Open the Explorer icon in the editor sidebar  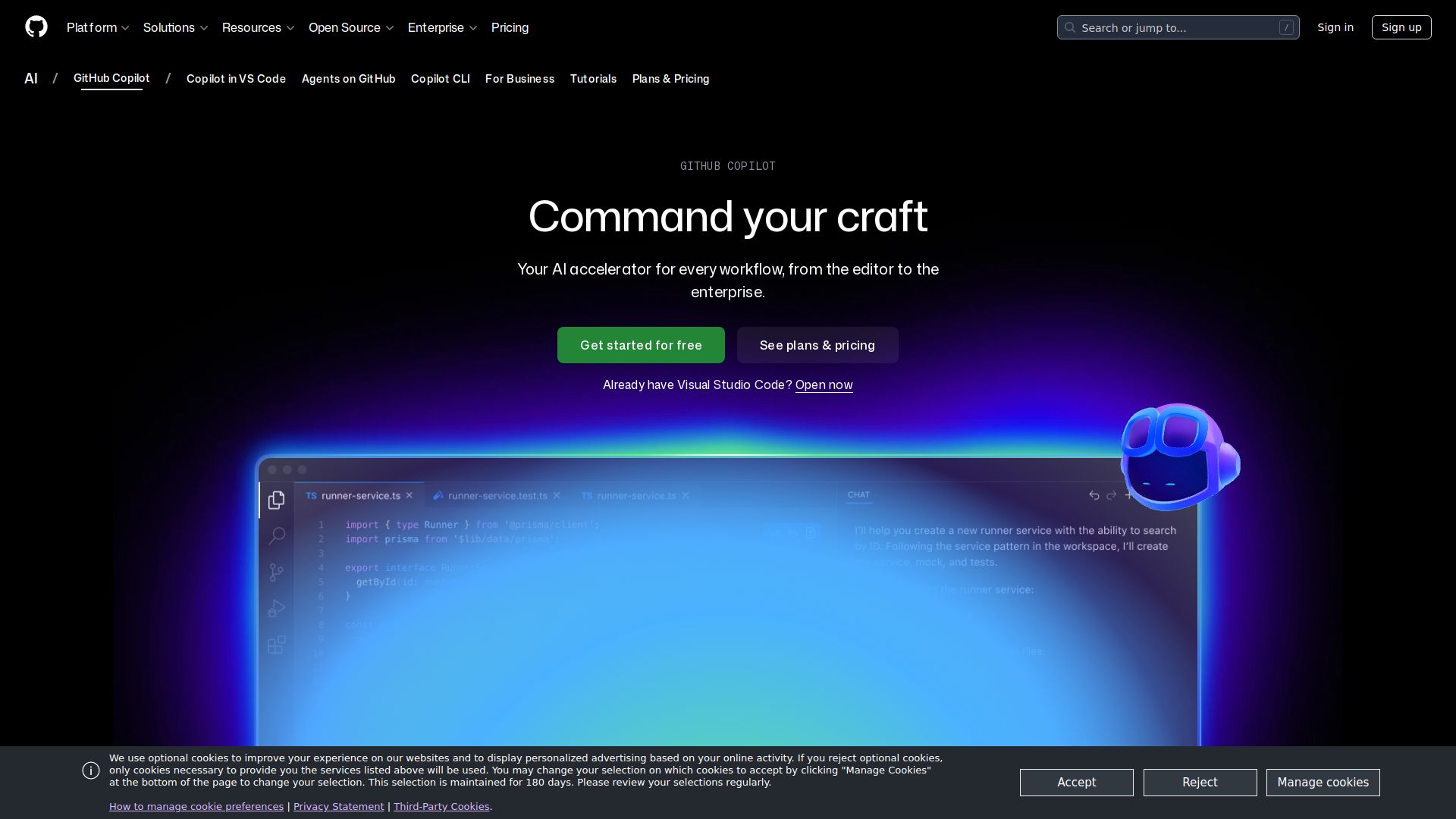tap(276, 500)
